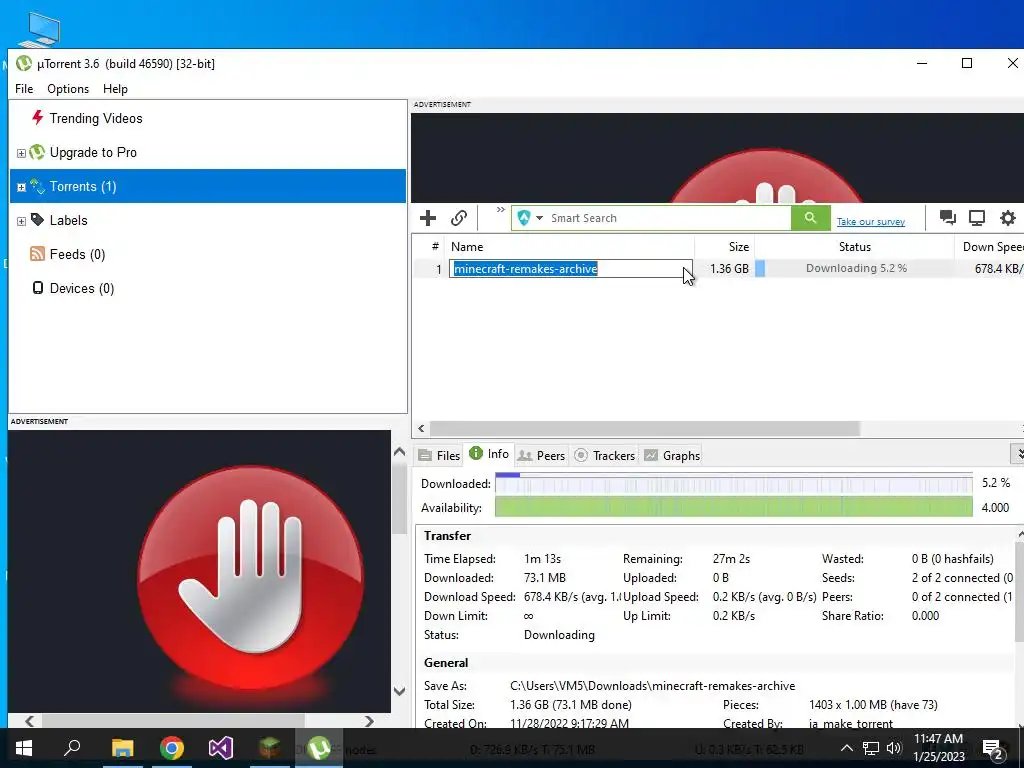Click the network tray icon
Image resolution: width=1024 pixels, height=768 pixels.
pyautogui.click(x=871, y=748)
